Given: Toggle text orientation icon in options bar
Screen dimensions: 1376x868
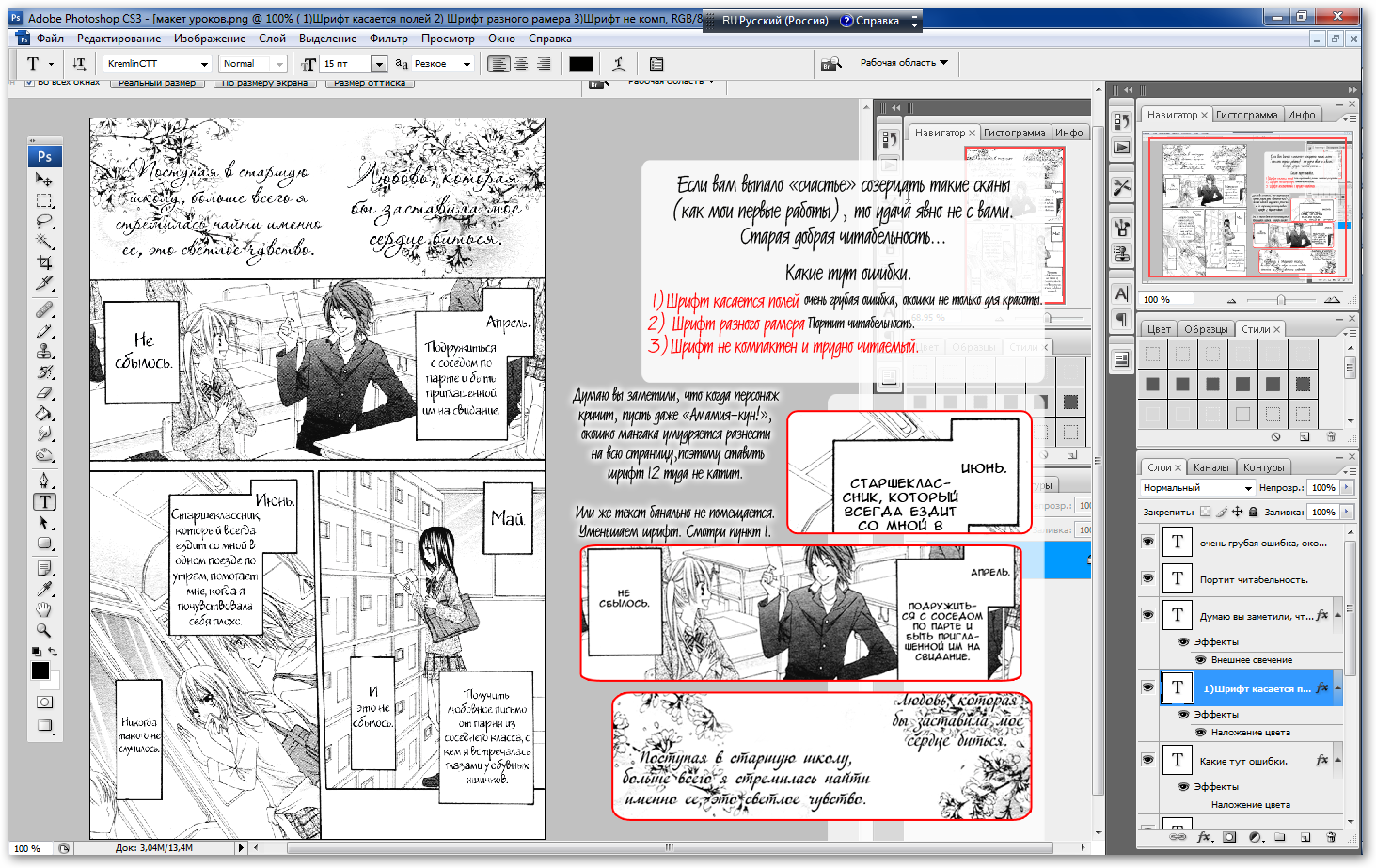Looking at the screenshot, I should (x=79, y=64).
